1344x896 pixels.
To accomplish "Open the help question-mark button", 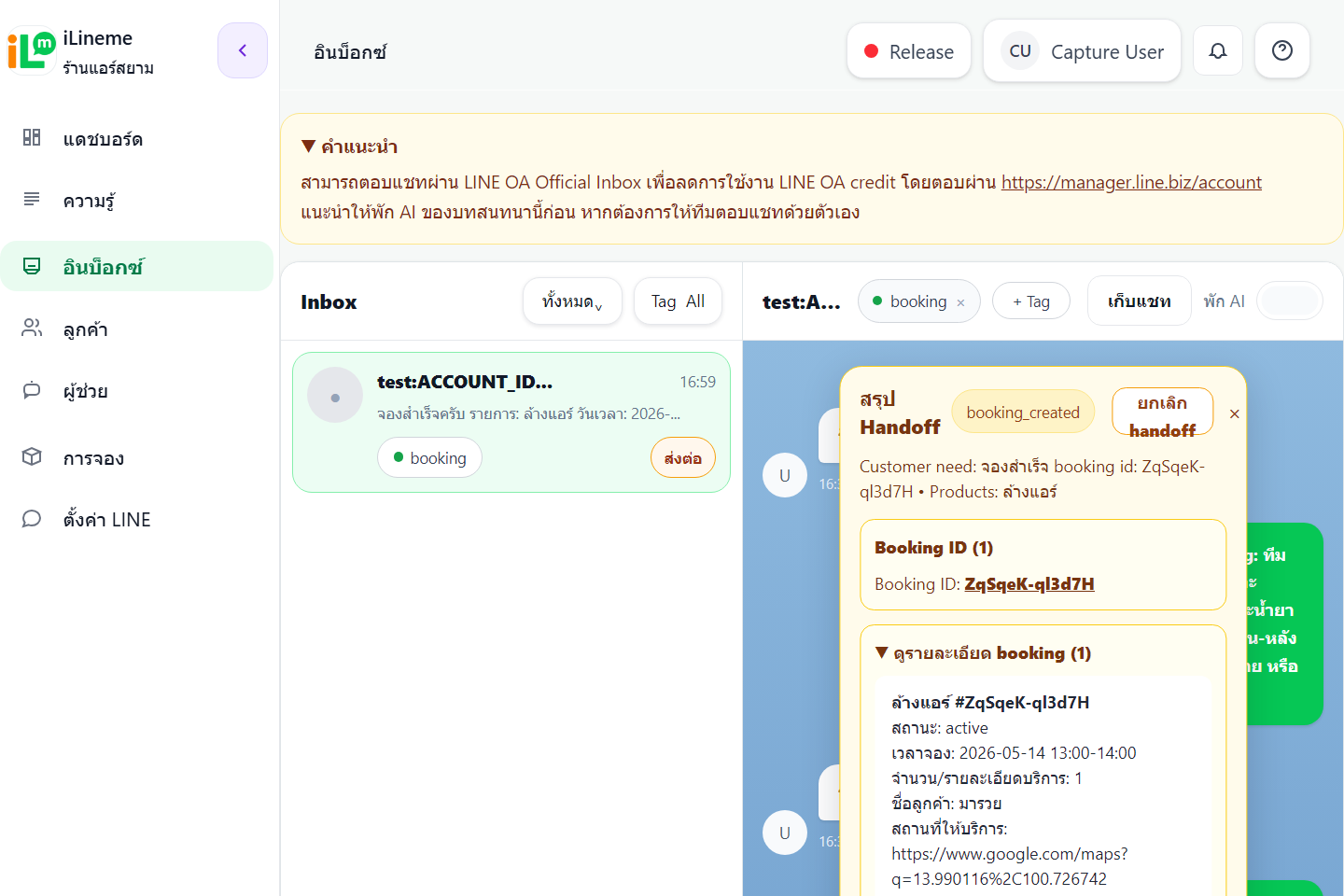I will click(x=1282, y=50).
